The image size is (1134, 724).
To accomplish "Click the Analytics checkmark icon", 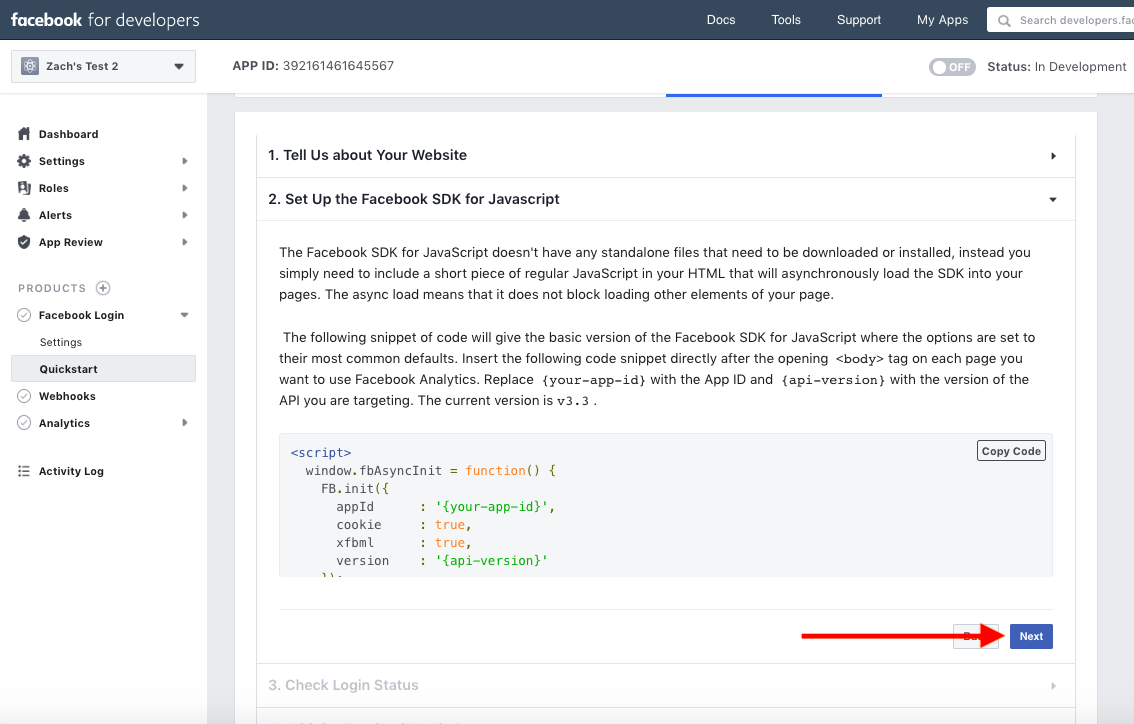I will pyautogui.click(x=24, y=422).
